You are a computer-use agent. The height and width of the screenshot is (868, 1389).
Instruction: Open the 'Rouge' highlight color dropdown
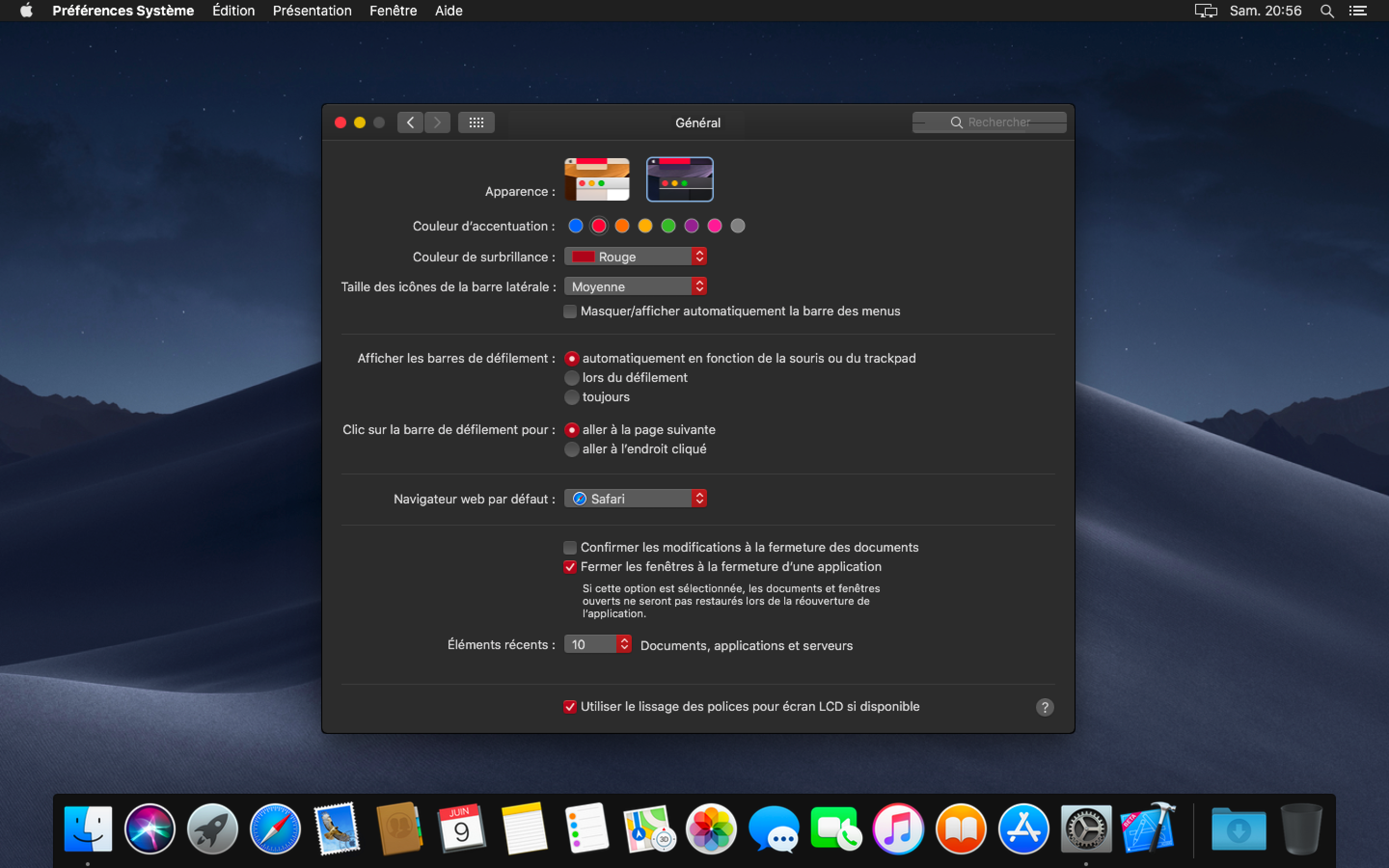point(635,257)
